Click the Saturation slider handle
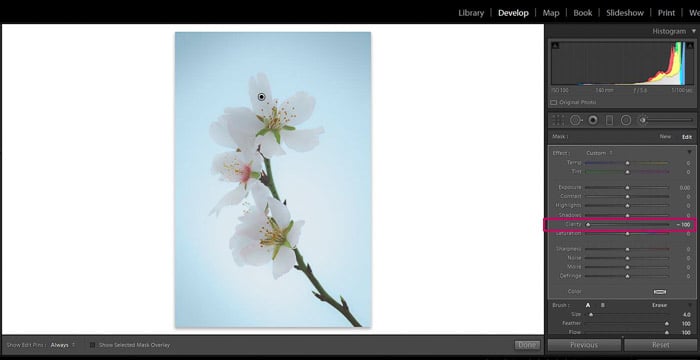The image size is (700, 360). 627,234
